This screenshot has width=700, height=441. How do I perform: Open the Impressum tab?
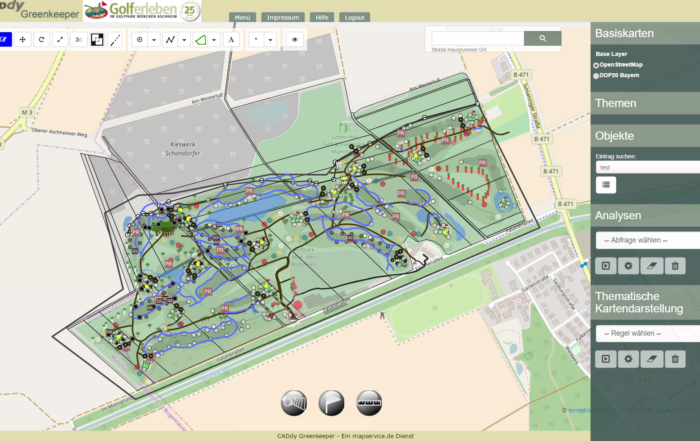284,18
